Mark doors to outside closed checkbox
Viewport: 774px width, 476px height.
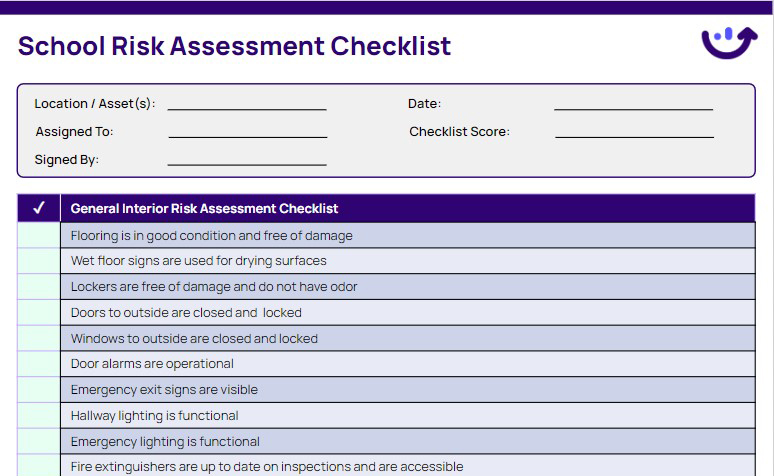(x=39, y=313)
